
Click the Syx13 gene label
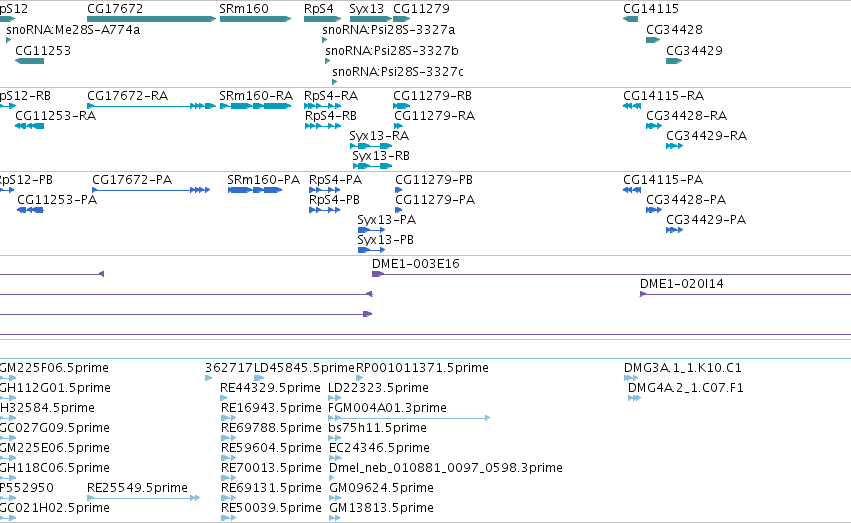point(366,9)
